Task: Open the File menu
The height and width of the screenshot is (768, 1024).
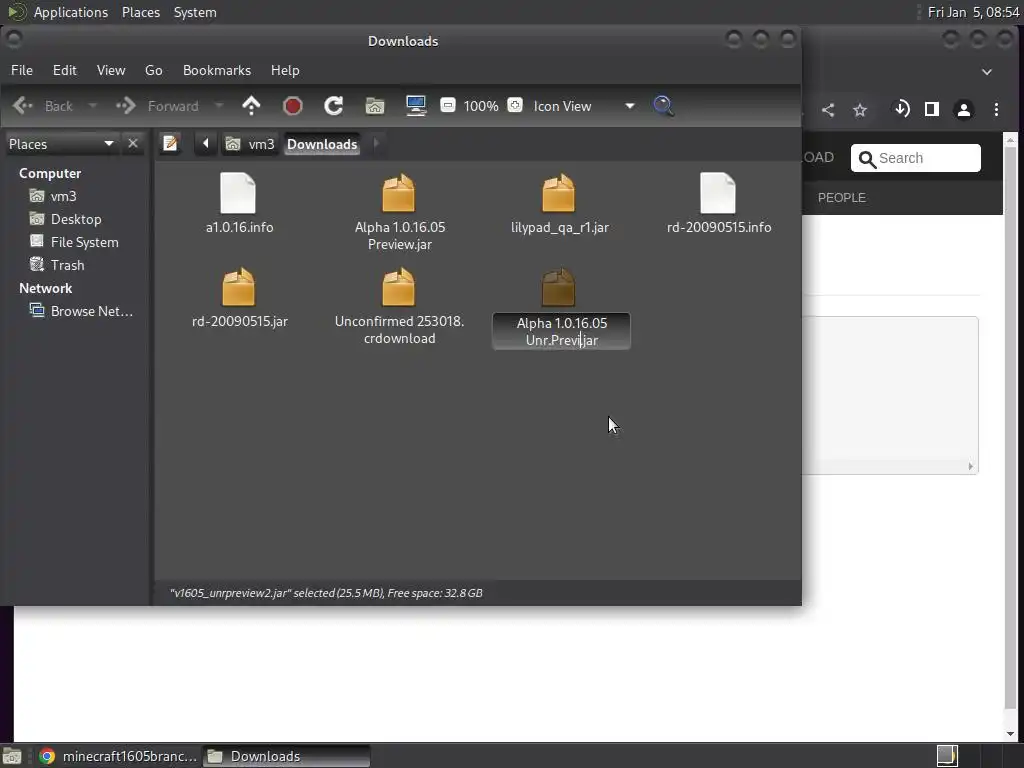Action: [x=22, y=71]
